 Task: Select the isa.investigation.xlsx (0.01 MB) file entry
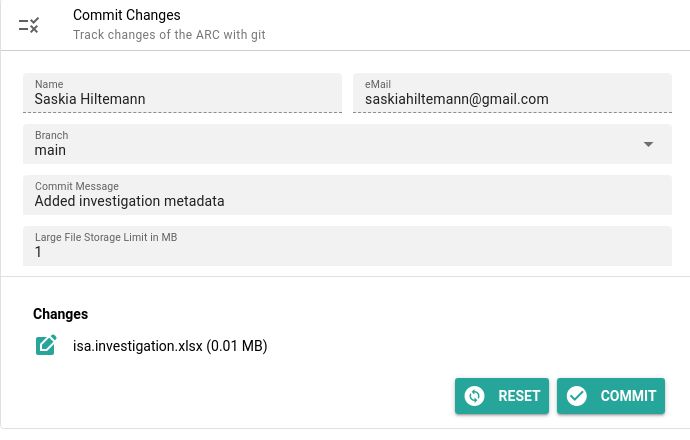coord(170,346)
